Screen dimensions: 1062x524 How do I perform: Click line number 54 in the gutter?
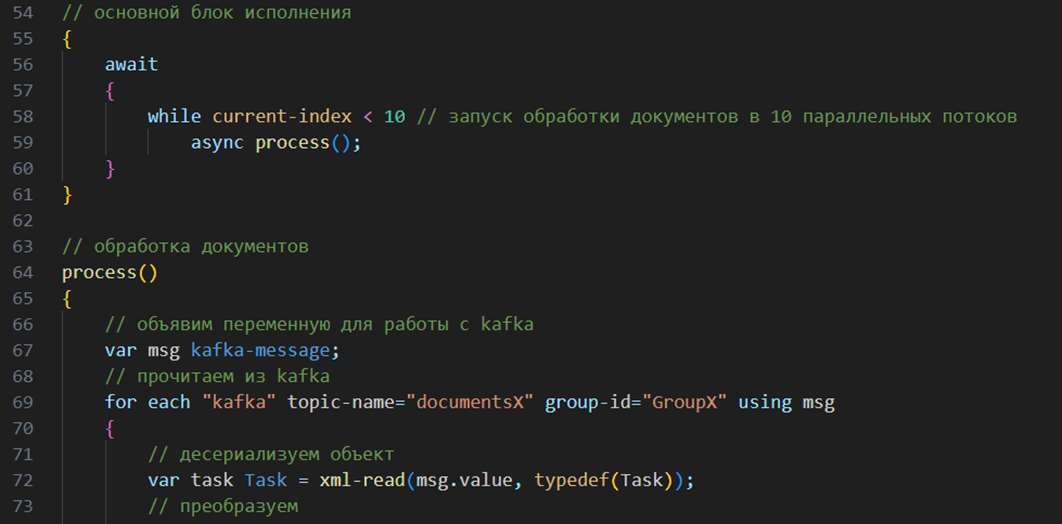(22, 13)
